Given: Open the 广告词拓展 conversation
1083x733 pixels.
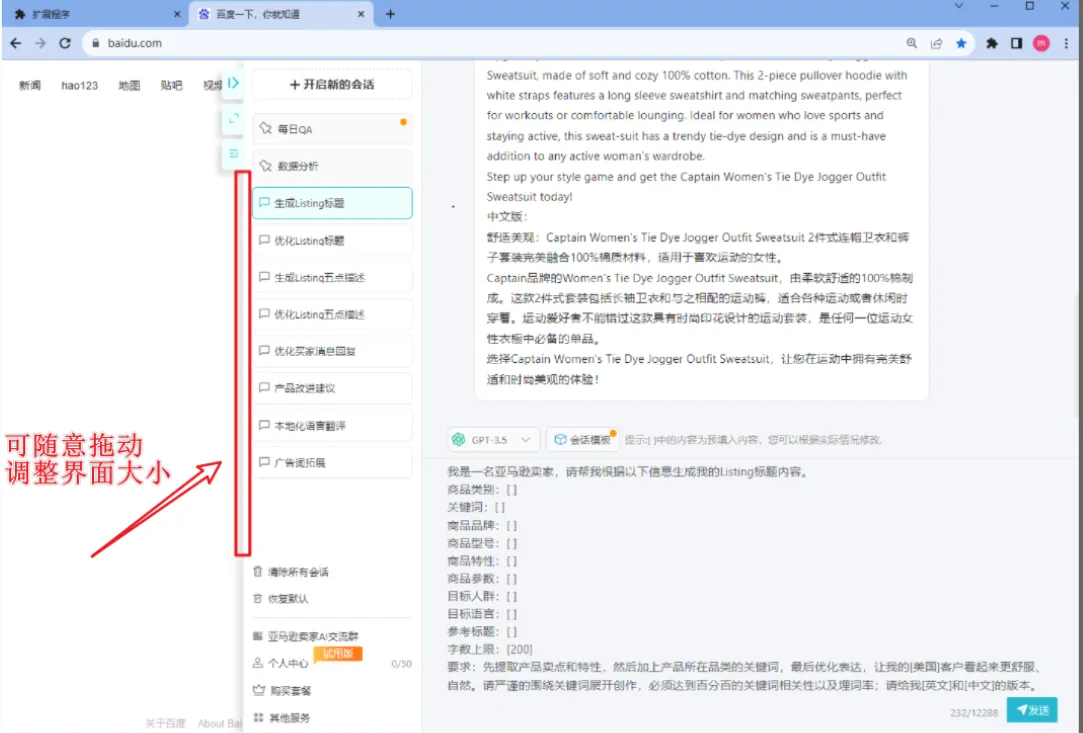Looking at the screenshot, I should pyautogui.click(x=332, y=462).
